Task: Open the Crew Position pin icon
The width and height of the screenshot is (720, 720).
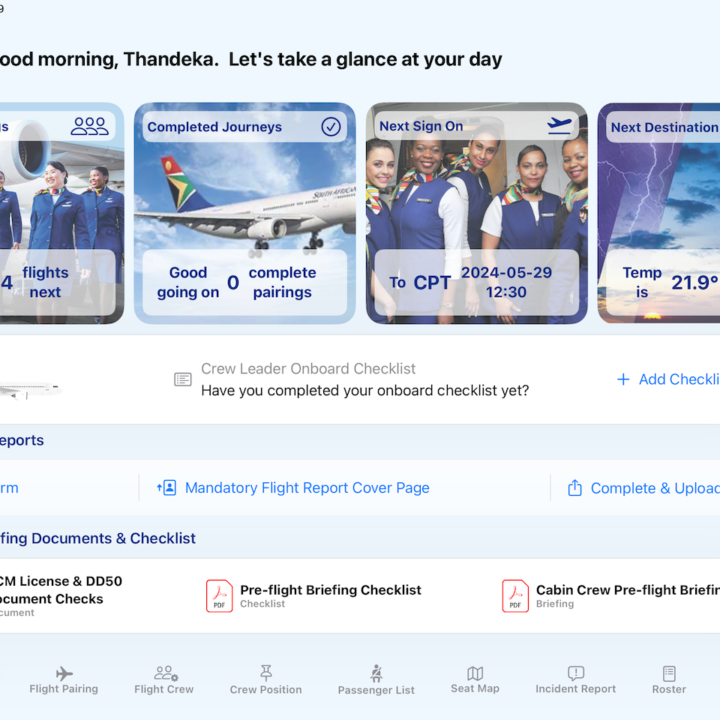Action: pyautogui.click(x=266, y=673)
